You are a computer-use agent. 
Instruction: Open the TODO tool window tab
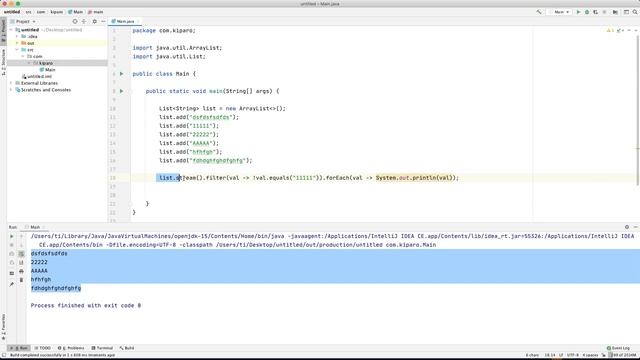[42, 348]
